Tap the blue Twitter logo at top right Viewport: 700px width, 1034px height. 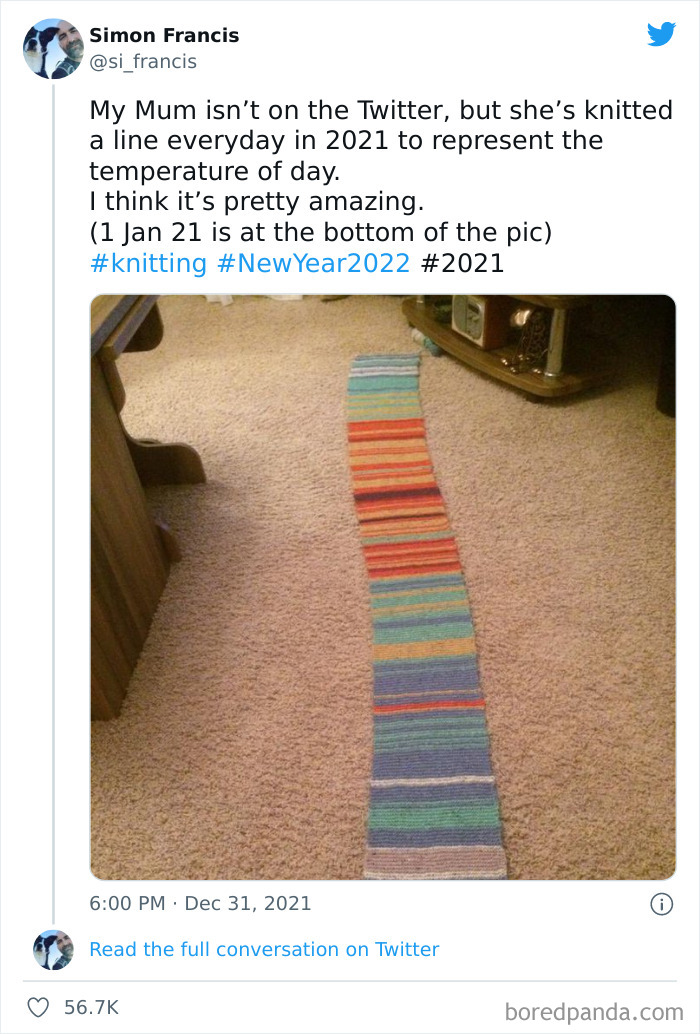pyautogui.click(x=662, y=34)
